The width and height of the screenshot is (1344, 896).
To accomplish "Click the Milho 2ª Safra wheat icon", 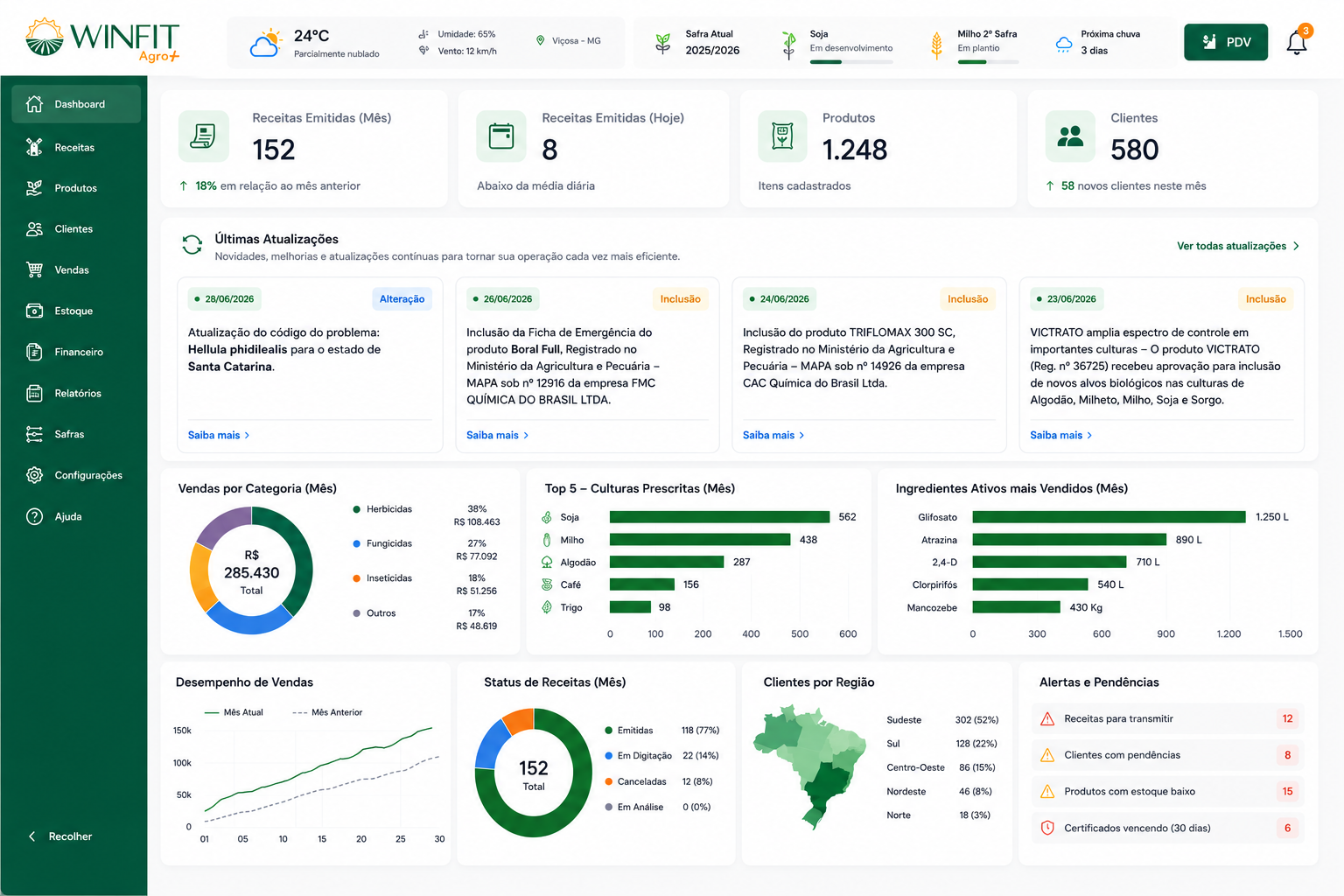I will pyautogui.click(x=936, y=45).
